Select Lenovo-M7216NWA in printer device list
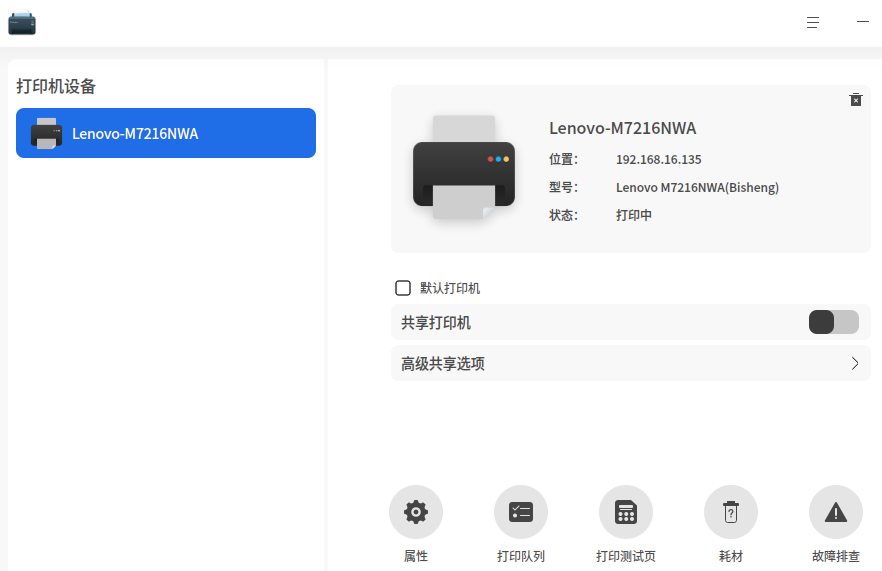This screenshot has width=882, height=571. 166,133
